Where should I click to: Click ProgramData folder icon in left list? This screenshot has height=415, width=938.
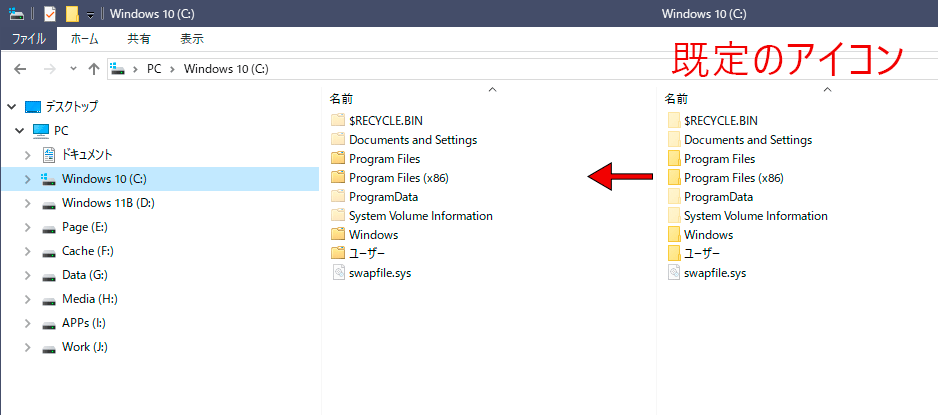(338, 197)
